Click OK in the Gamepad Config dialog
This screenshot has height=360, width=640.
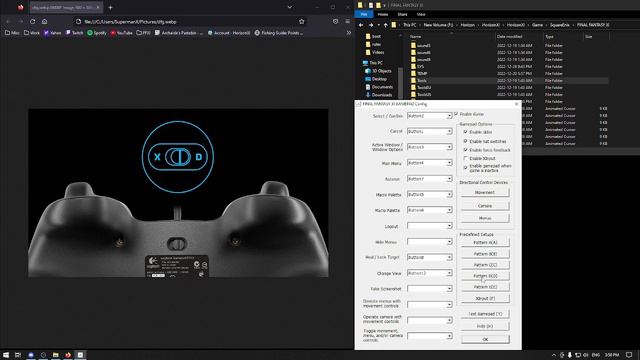pos(485,339)
